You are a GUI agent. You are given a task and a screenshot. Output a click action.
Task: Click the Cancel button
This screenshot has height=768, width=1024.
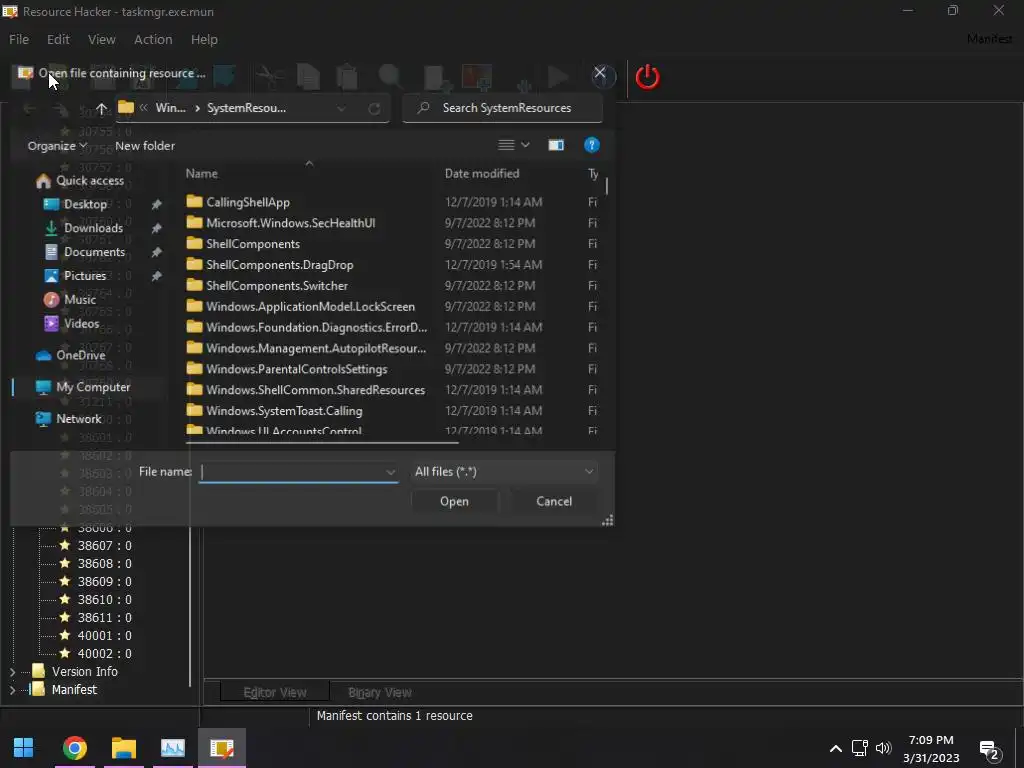(554, 502)
